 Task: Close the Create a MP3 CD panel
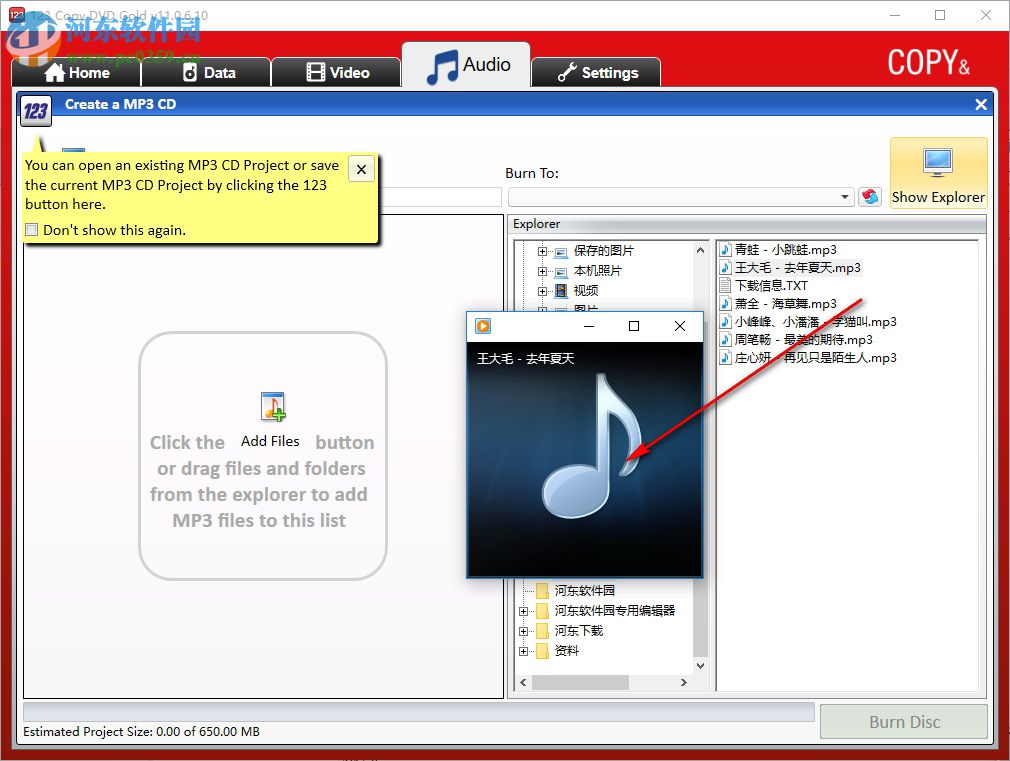(980, 104)
